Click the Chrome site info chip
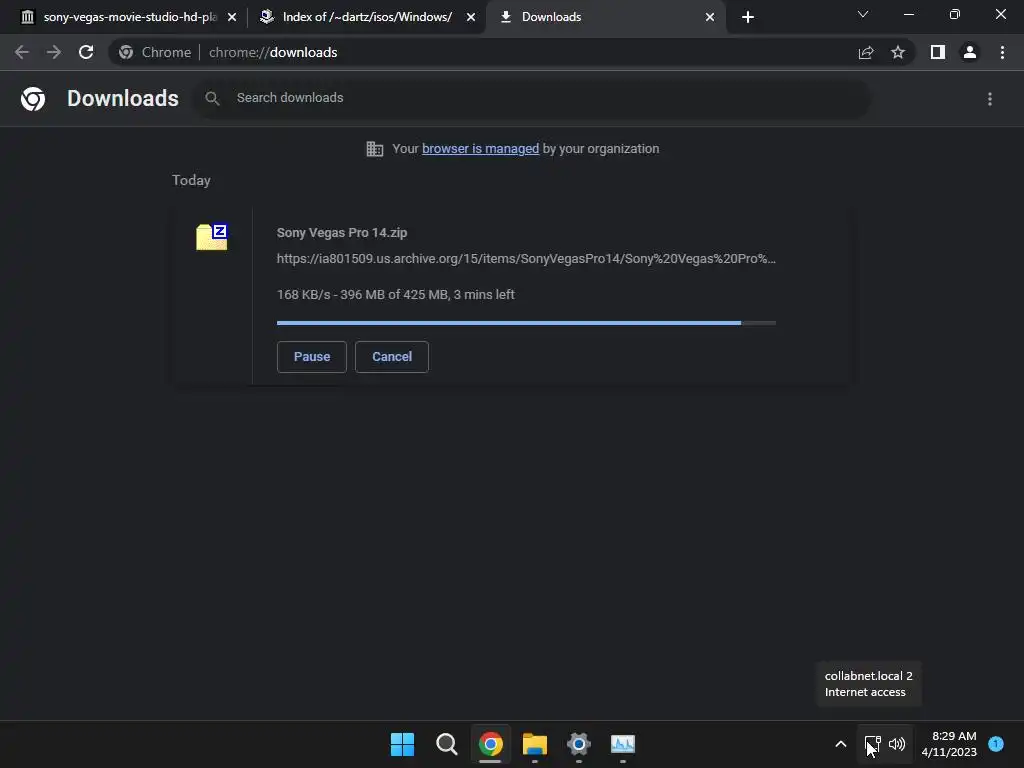The width and height of the screenshot is (1024, 768). pos(155,52)
